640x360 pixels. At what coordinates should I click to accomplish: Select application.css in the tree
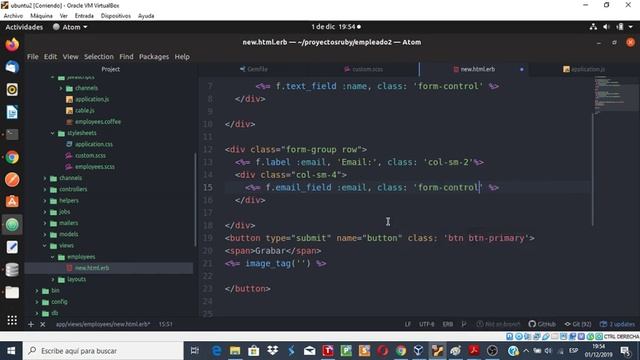[x=94, y=144]
